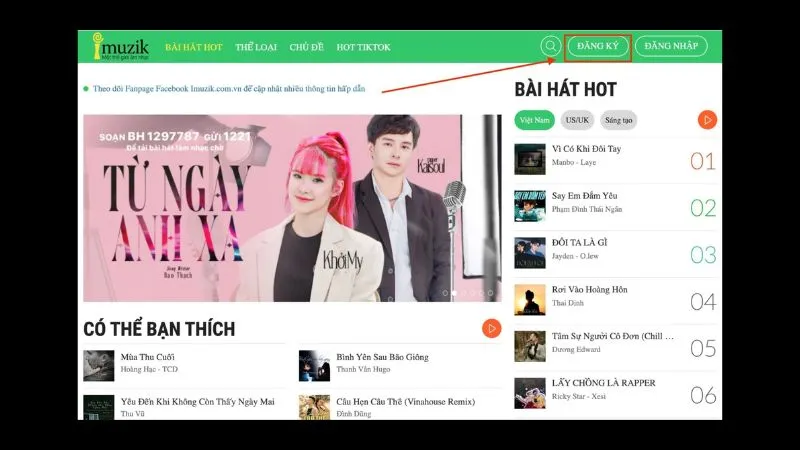Click rank number 03
Image resolution: width=800 pixels, height=450 pixels.
[703, 255]
